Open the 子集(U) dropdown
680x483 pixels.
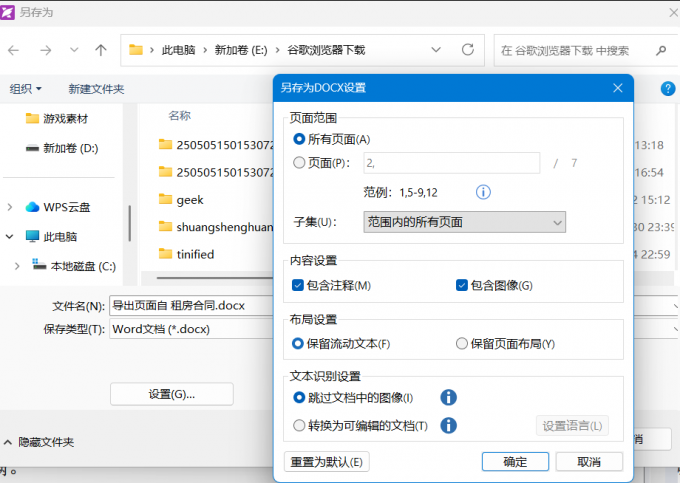pos(464,222)
